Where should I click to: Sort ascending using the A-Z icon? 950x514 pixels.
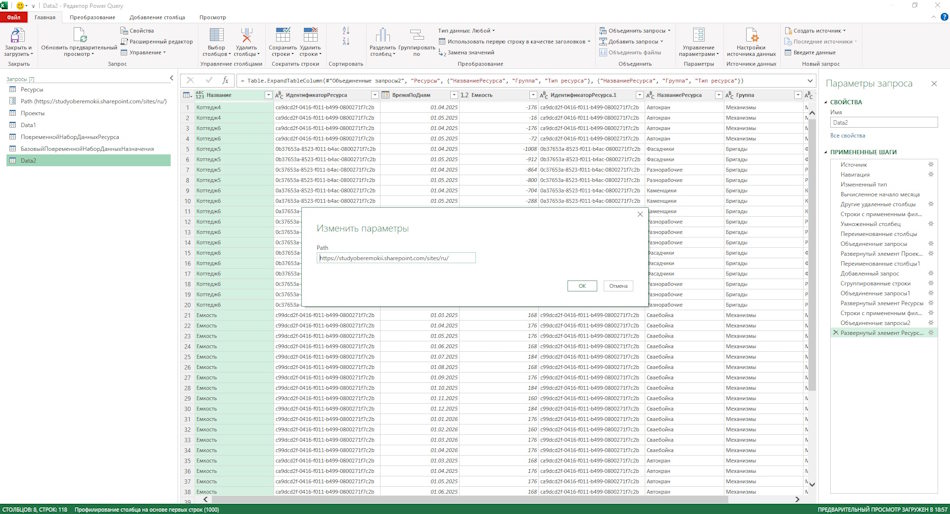[346, 30]
